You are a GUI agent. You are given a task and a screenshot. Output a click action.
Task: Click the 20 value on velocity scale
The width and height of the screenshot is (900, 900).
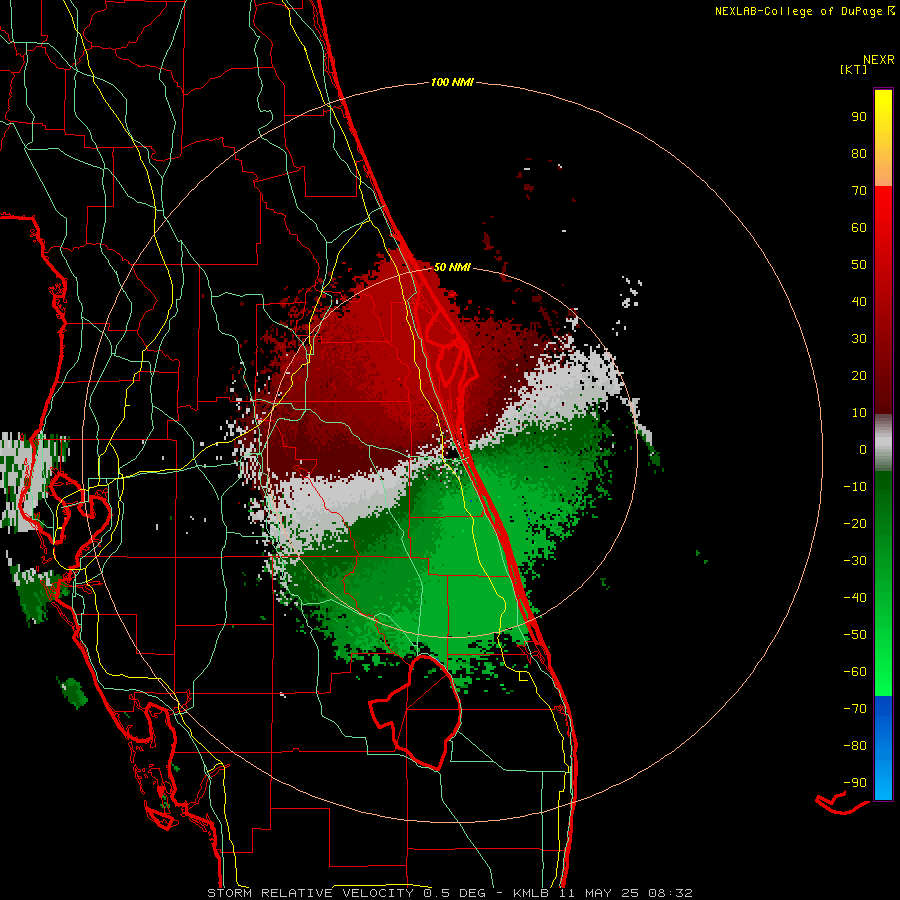[x=859, y=376]
